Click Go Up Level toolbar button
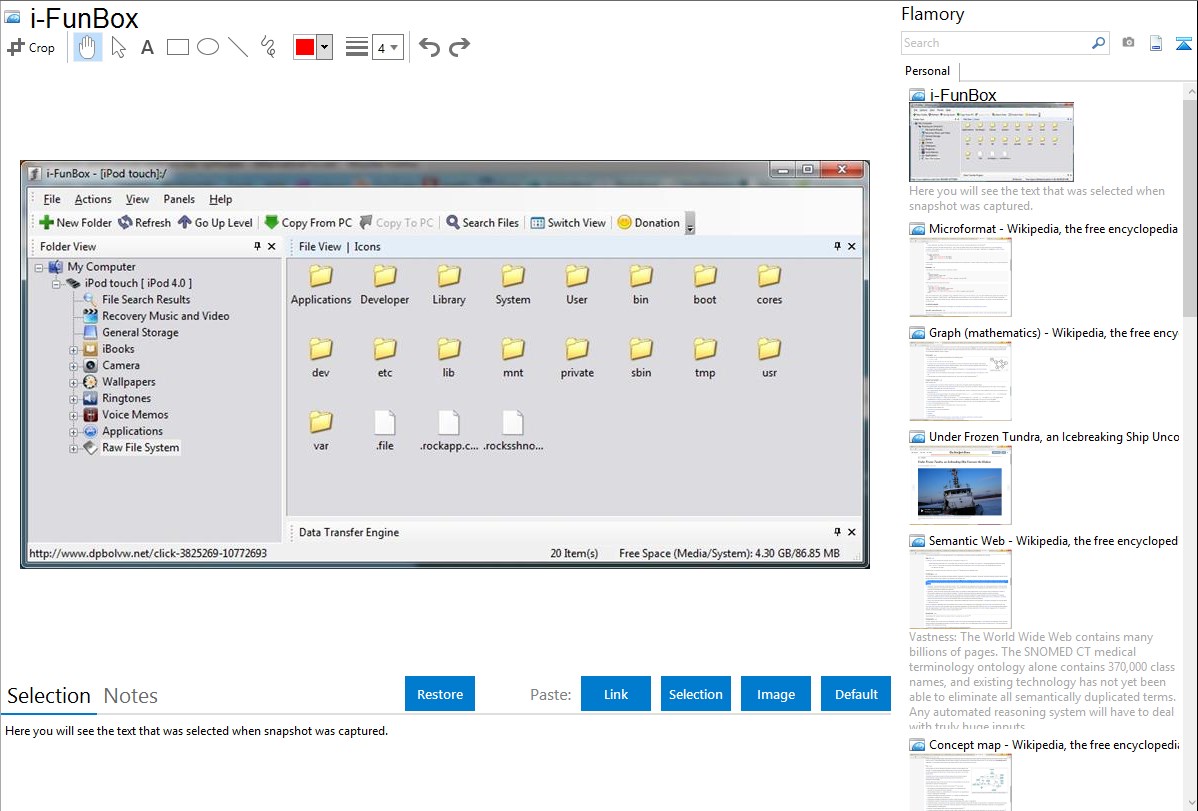 215,223
